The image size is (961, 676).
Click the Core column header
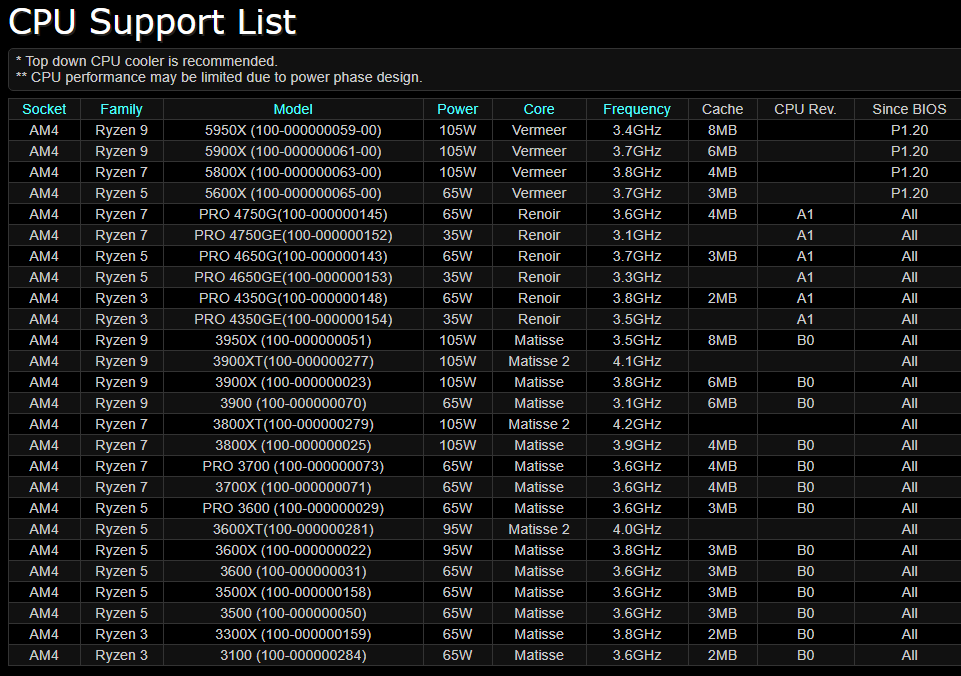point(539,109)
